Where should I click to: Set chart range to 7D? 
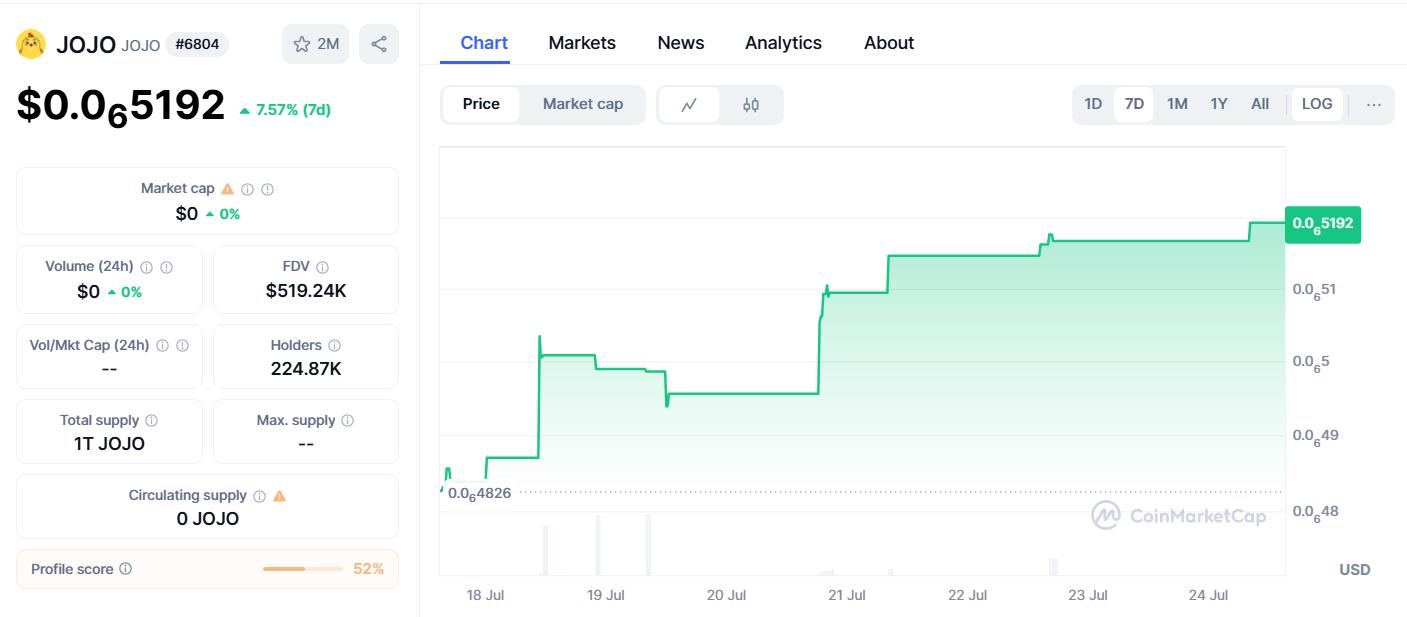(x=1134, y=105)
